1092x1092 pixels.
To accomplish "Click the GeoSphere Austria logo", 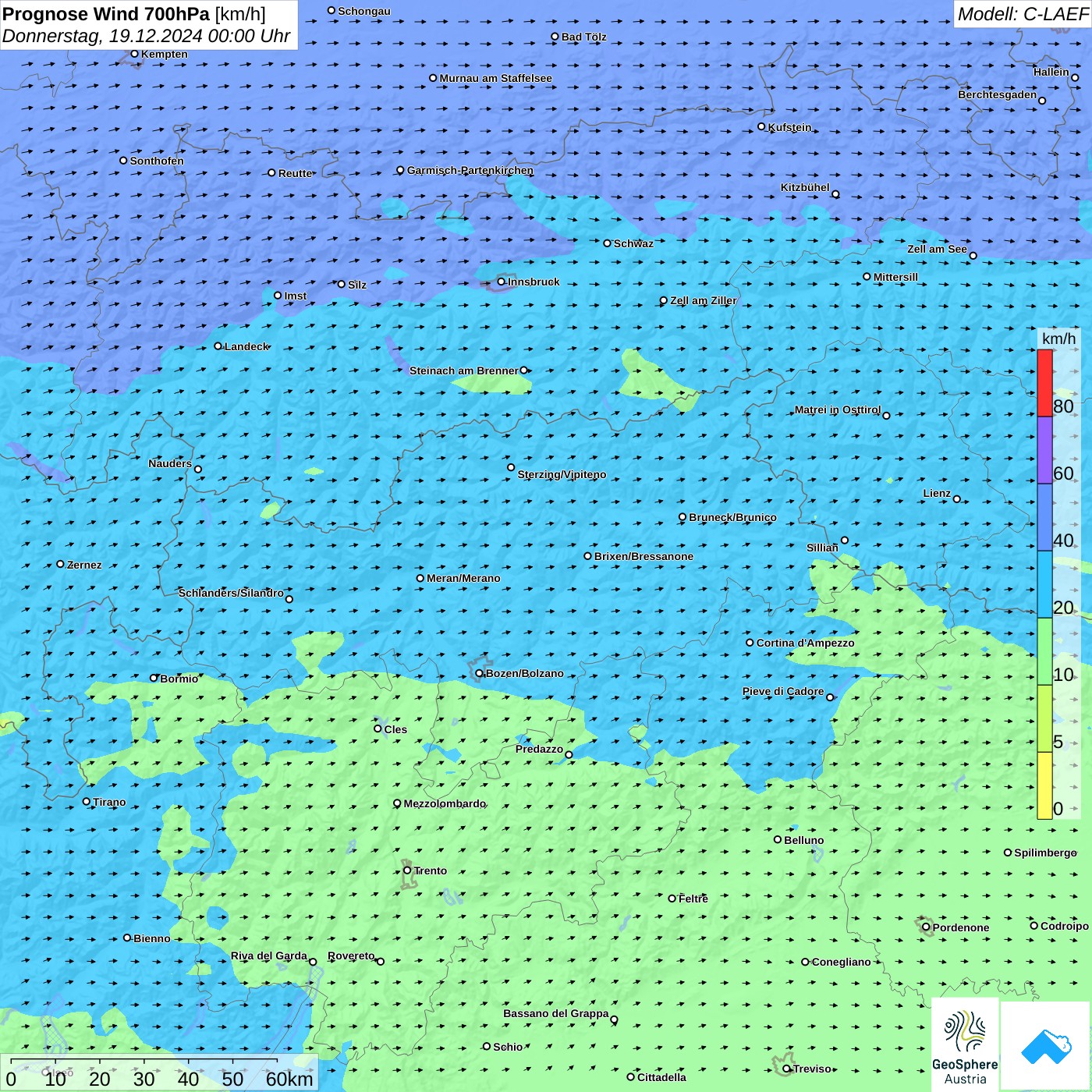I will 965,1044.
